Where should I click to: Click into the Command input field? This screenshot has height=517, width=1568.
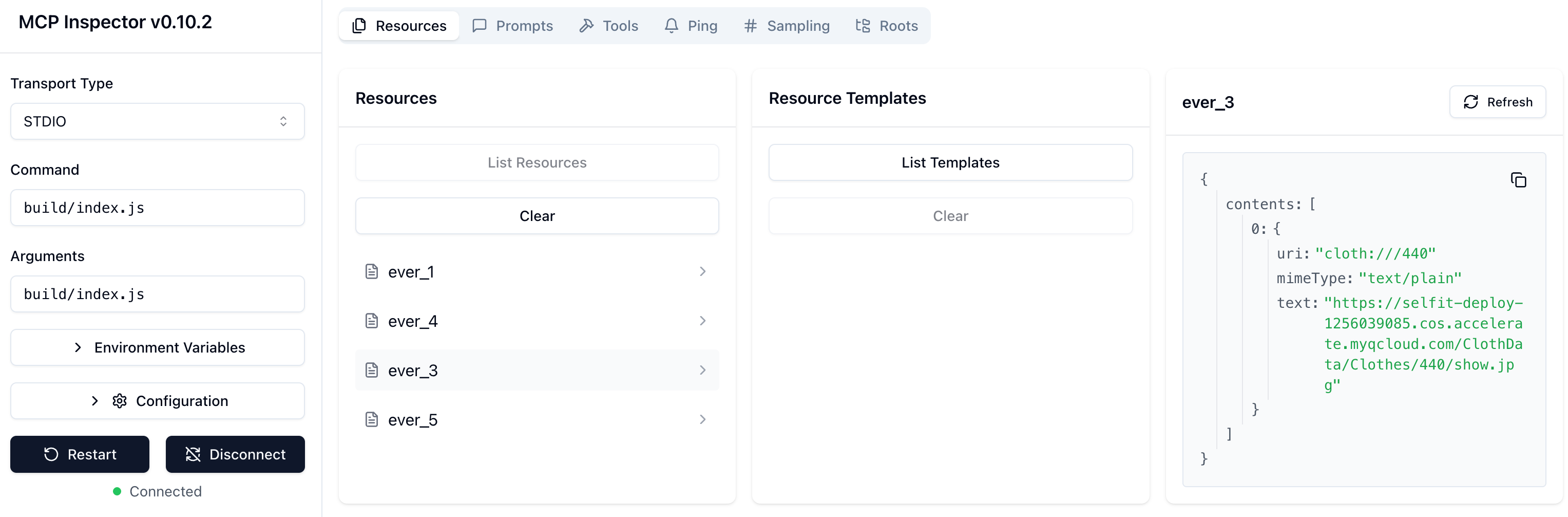coord(157,208)
